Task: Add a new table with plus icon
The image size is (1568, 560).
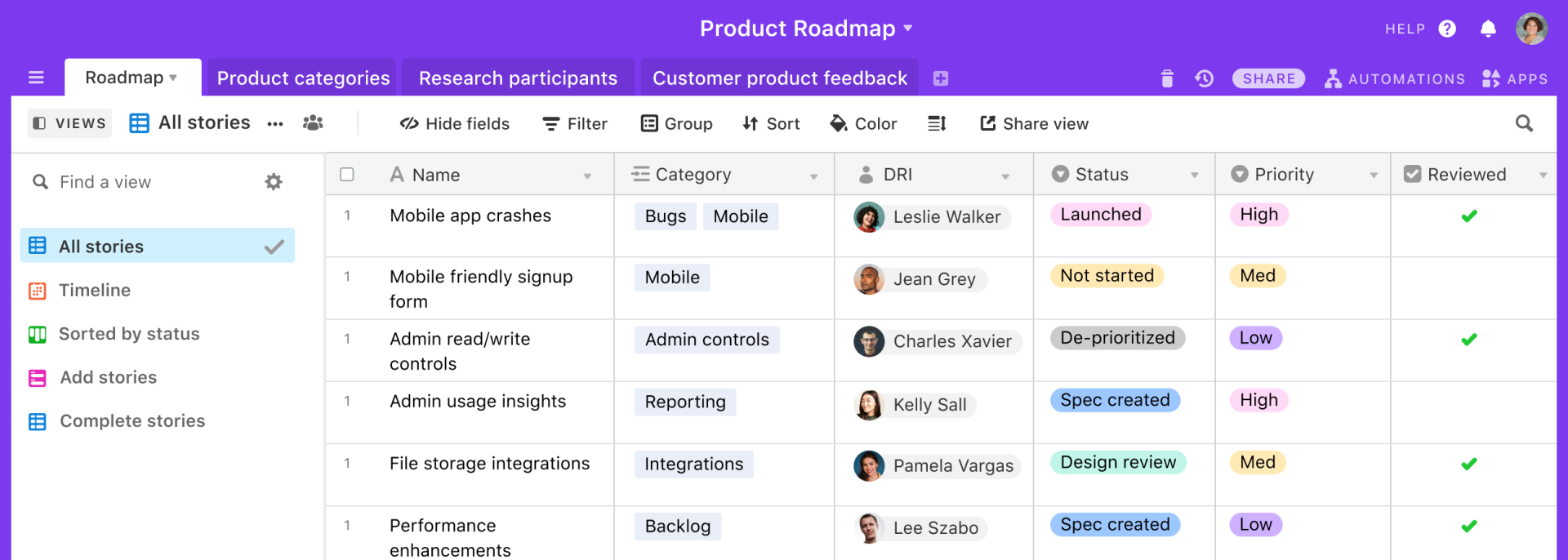Action: pyautogui.click(x=941, y=78)
